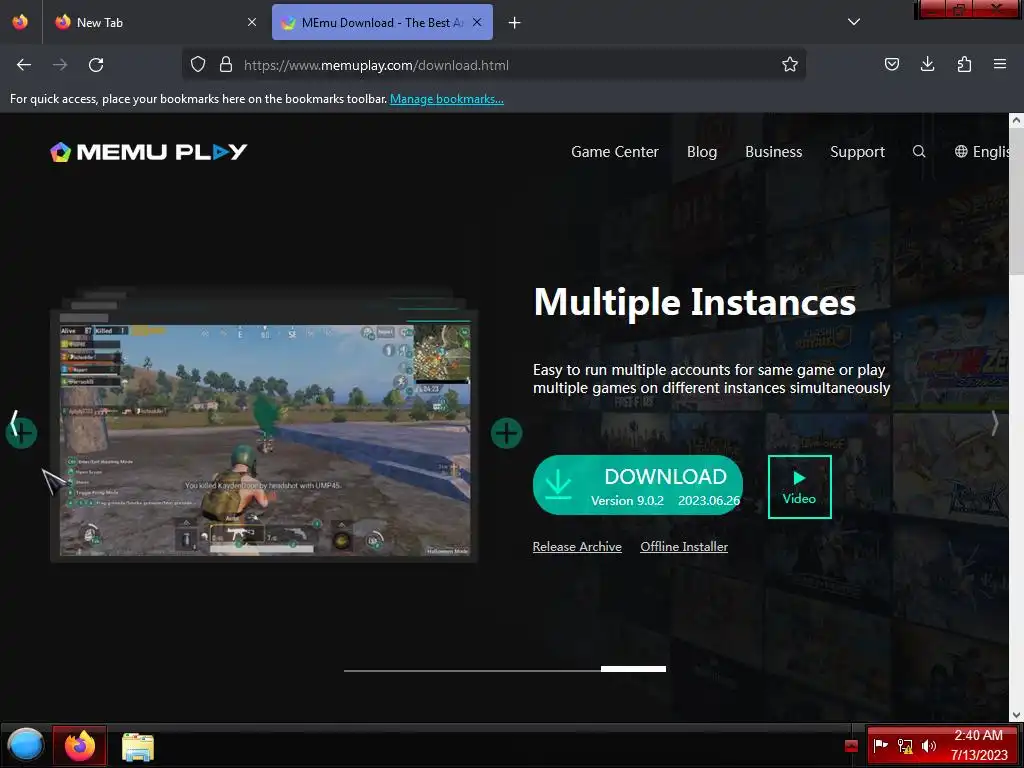Click the taskbar clock showing 2:40 AM
The height and width of the screenshot is (768, 1024).
(979, 745)
